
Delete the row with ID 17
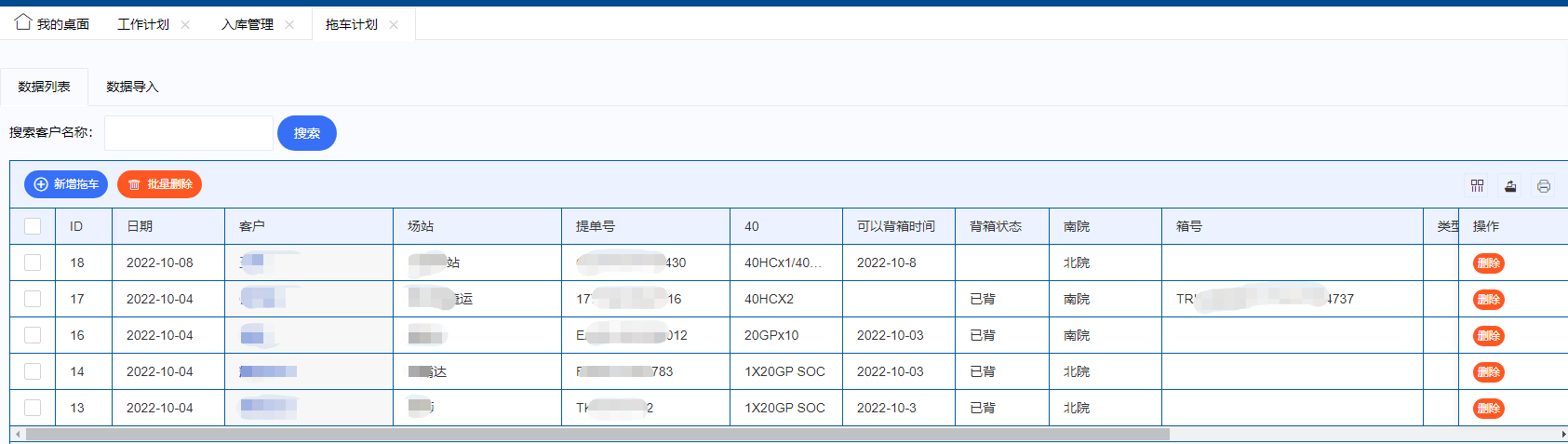(1488, 300)
